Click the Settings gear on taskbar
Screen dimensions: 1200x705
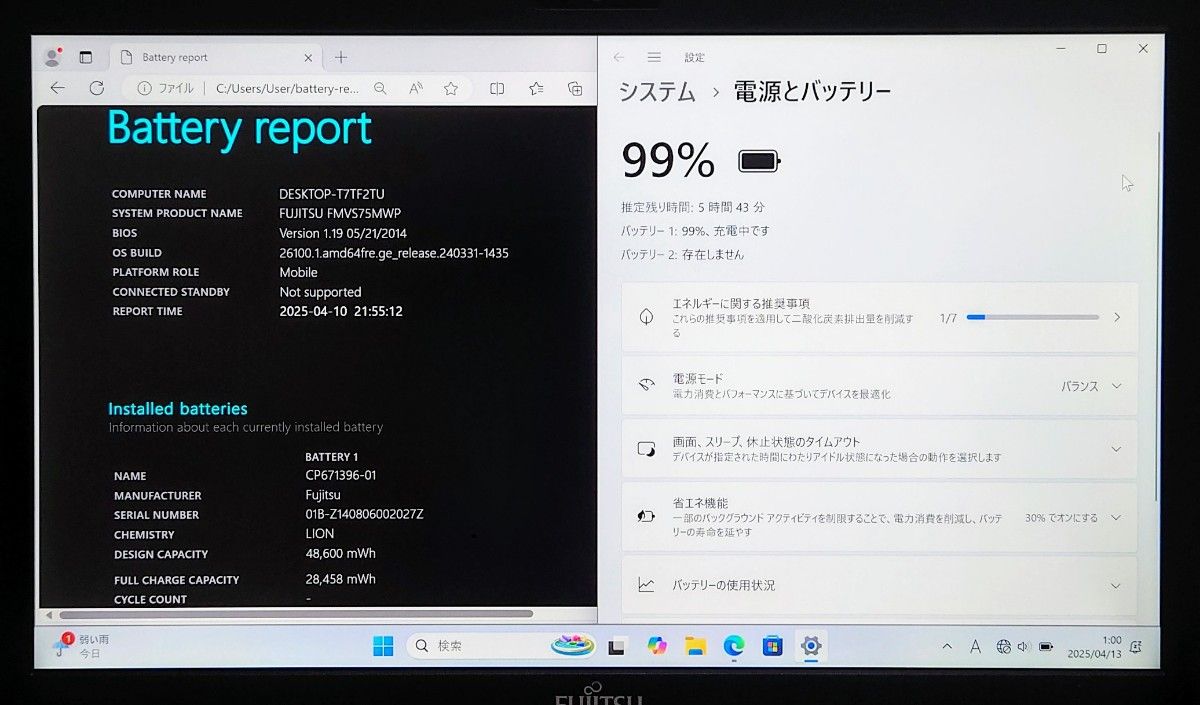tap(811, 646)
